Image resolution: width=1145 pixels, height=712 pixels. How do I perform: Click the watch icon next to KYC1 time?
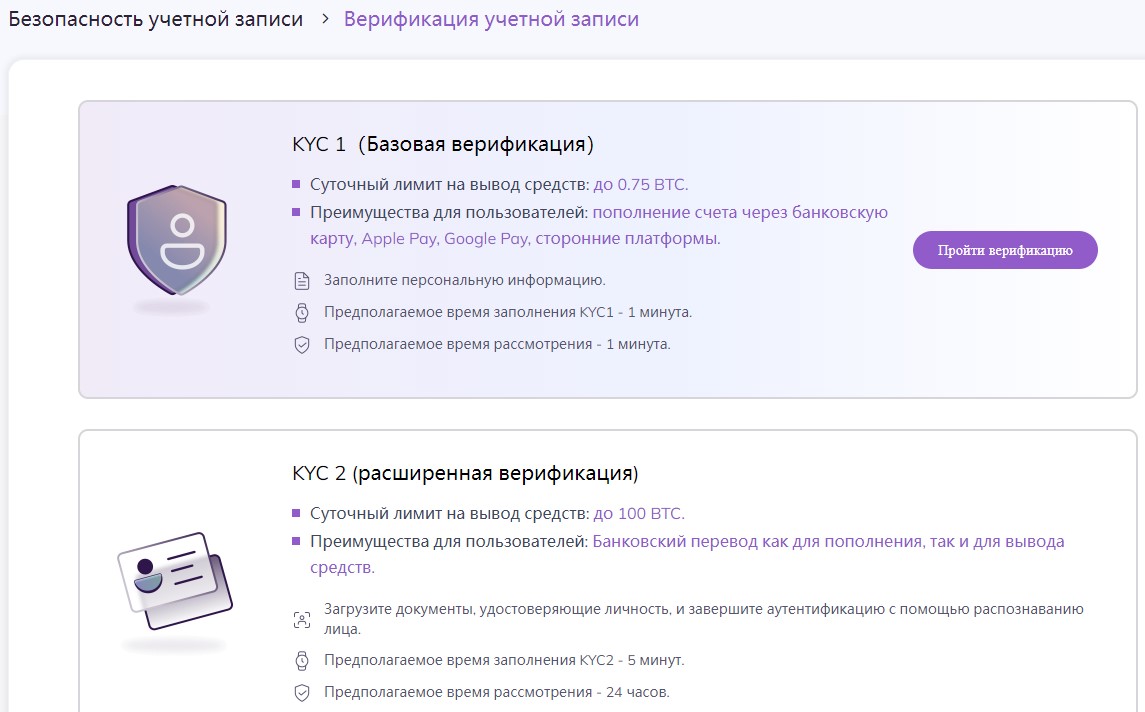tap(301, 313)
